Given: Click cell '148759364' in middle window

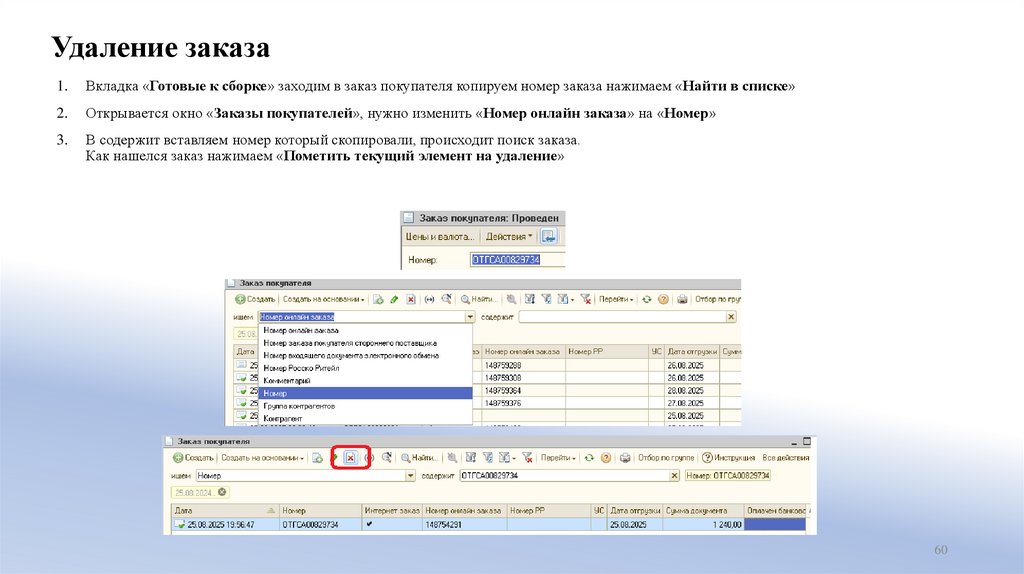Looking at the screenshot, I should (x=522, y=391).
